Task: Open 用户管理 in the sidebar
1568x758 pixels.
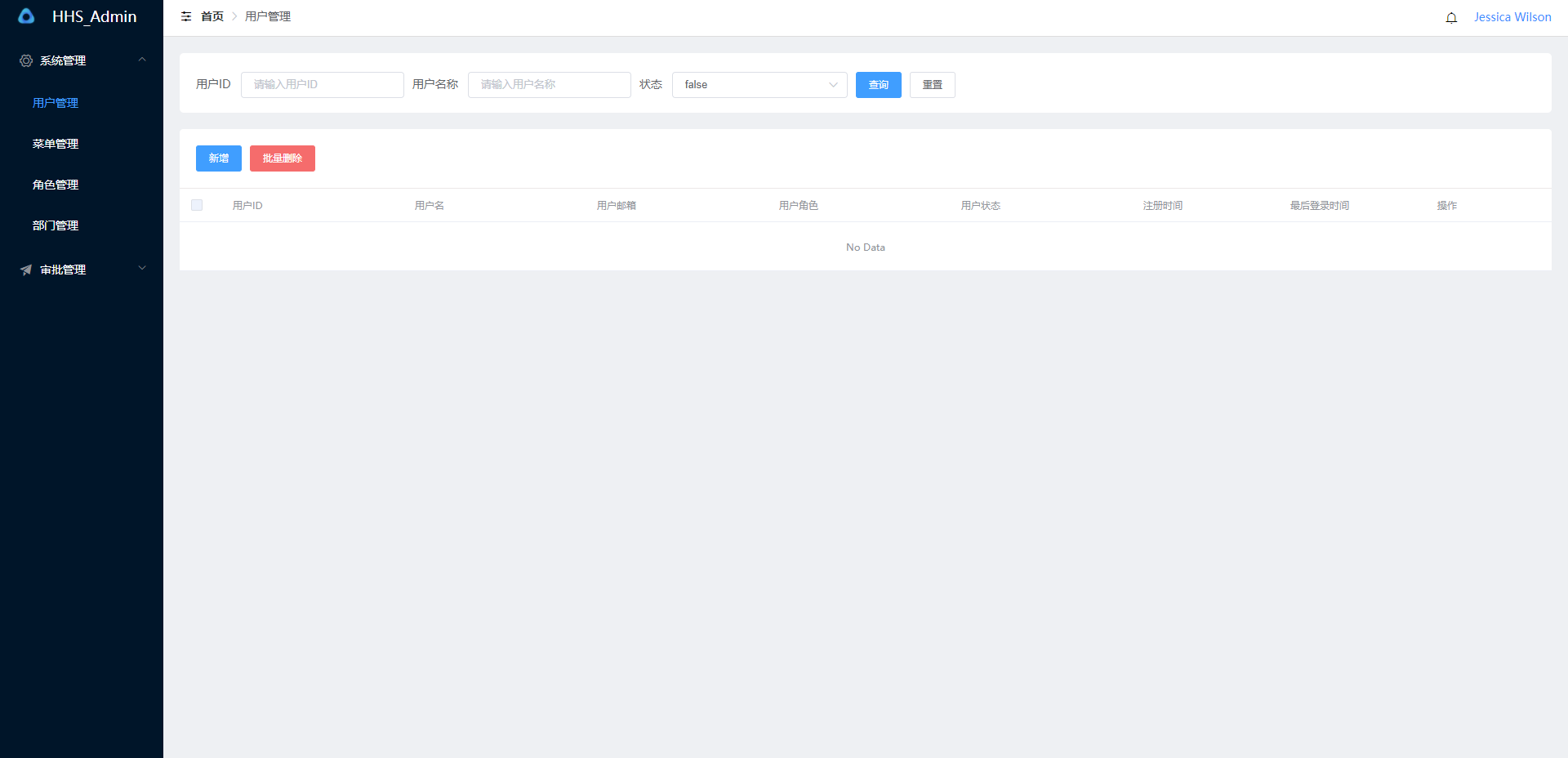Action: [x=56, y=103]
